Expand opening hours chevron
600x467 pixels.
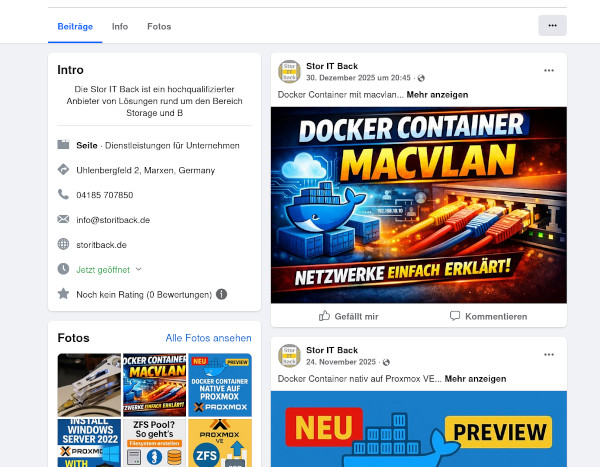pyautogui.click(x=139, y=269)
